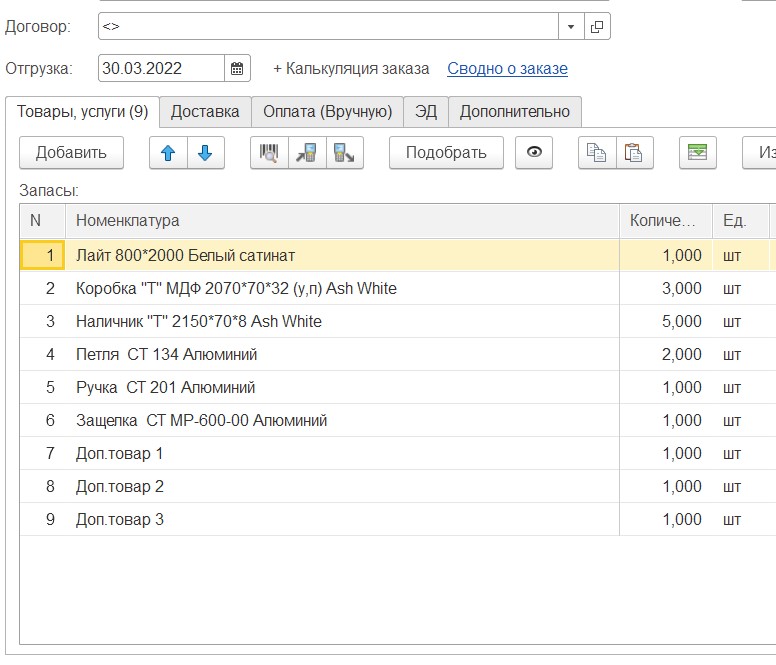
Task: Select the Дополнительно tab
Action: pos(514,112)
